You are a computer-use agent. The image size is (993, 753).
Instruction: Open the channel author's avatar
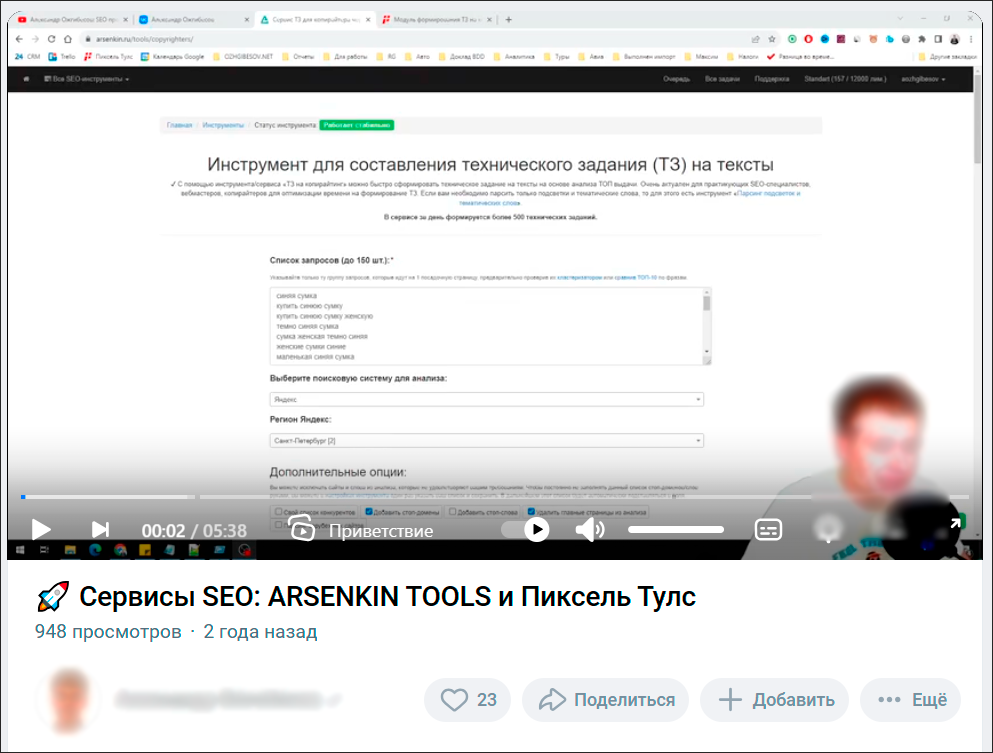tap(68, 700)
